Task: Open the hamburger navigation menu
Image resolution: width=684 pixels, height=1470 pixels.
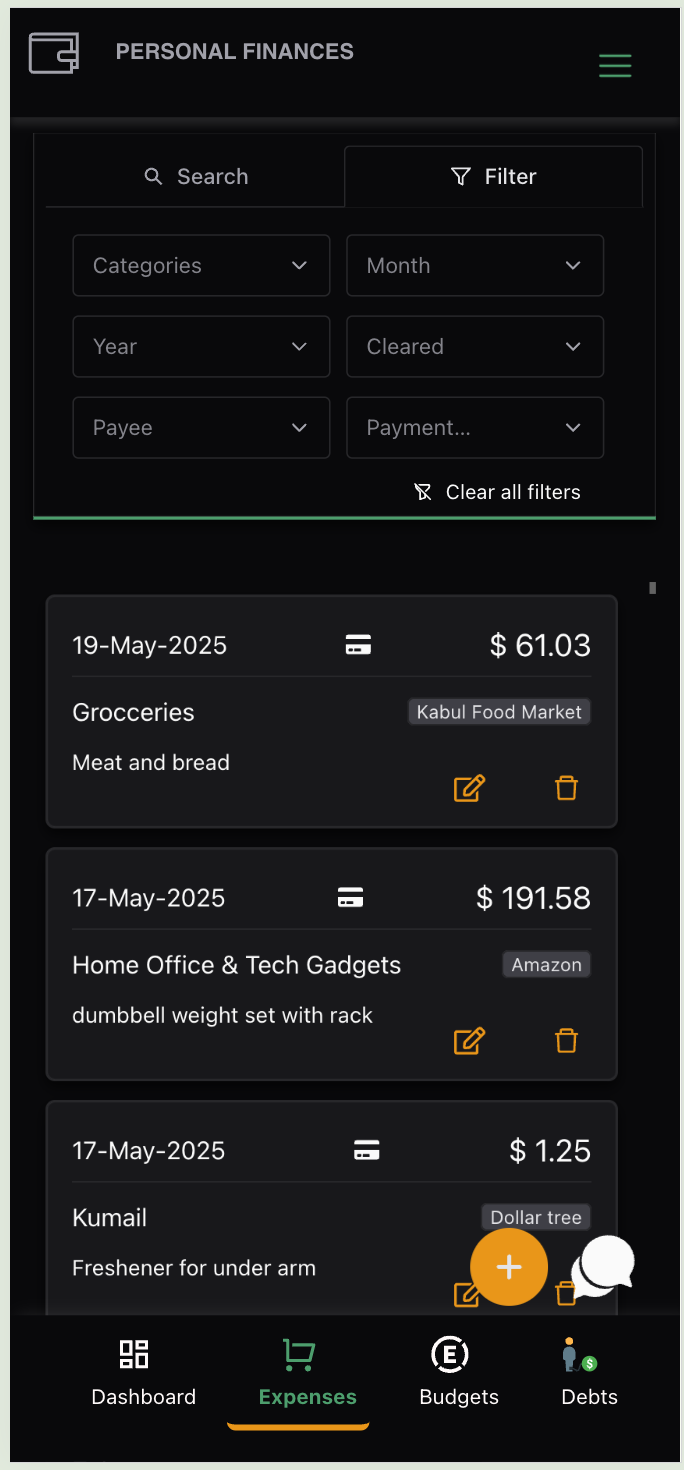Action: 615,65
